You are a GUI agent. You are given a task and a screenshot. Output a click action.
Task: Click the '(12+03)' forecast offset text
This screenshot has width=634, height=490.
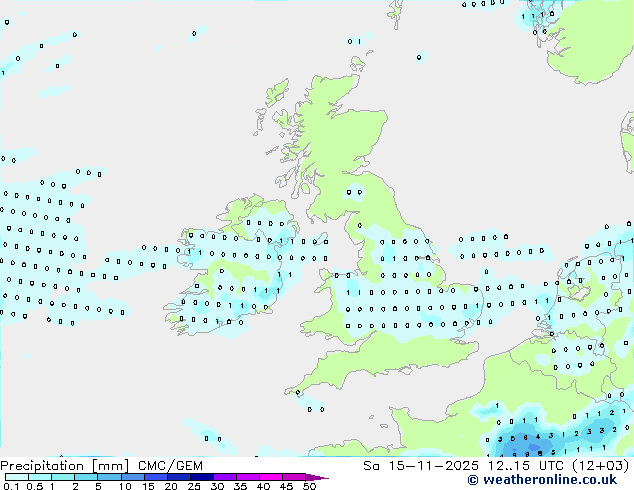click(x=601, y=466)
